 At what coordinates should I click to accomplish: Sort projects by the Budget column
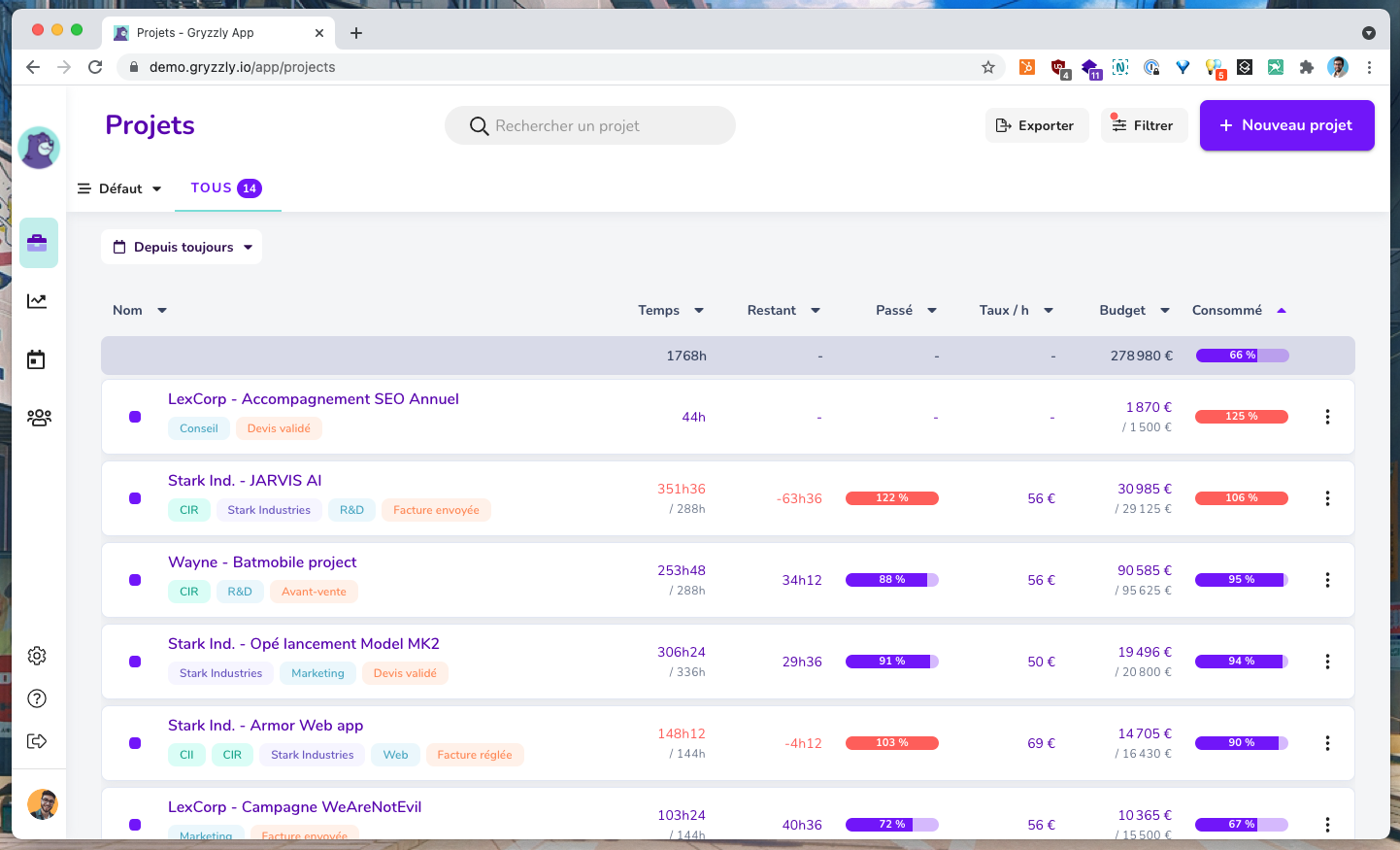pos(1135,310)
